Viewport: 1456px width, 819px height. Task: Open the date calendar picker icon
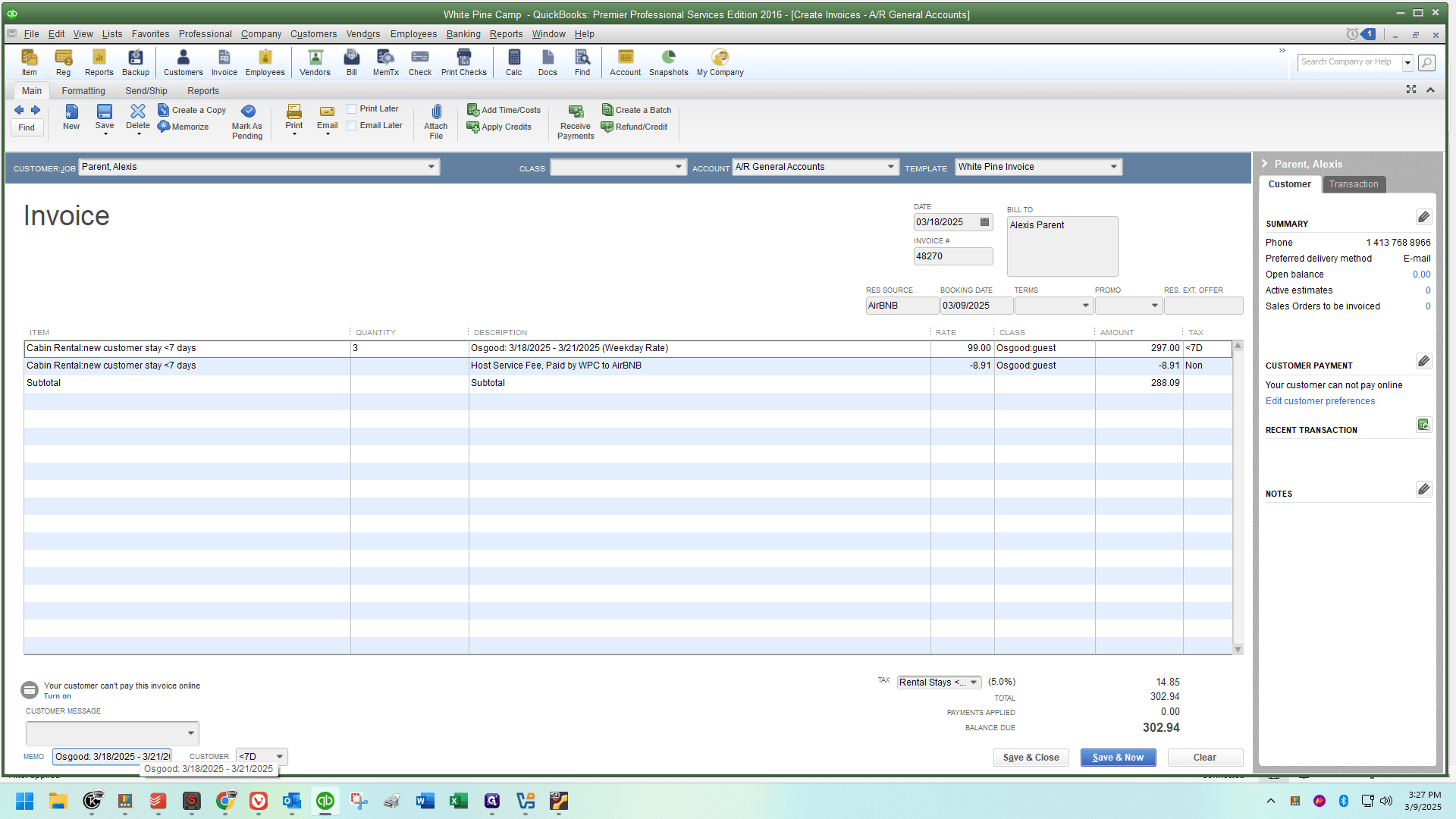(984, 222)
